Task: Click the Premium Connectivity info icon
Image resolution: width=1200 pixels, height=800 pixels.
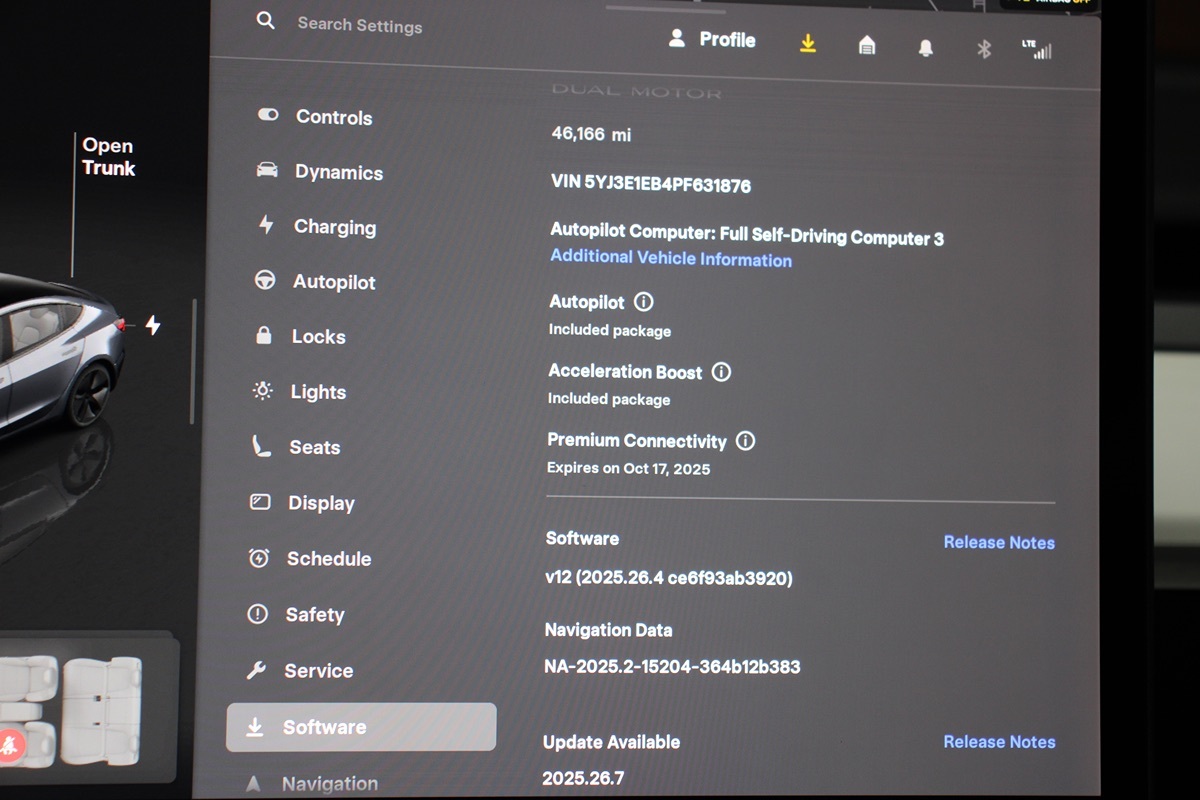Action: point(745,441)
